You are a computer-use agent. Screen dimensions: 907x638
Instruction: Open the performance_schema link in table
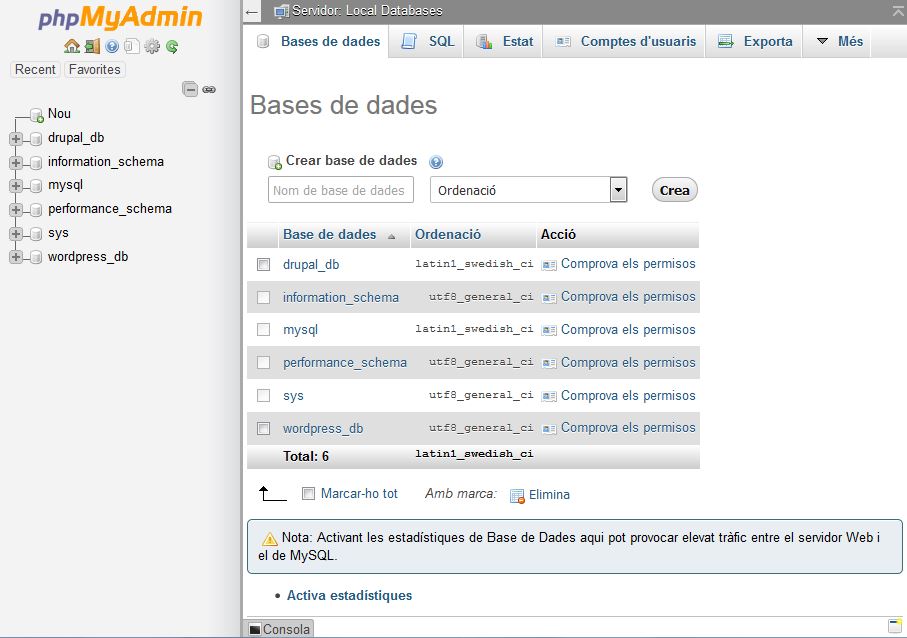345,363
